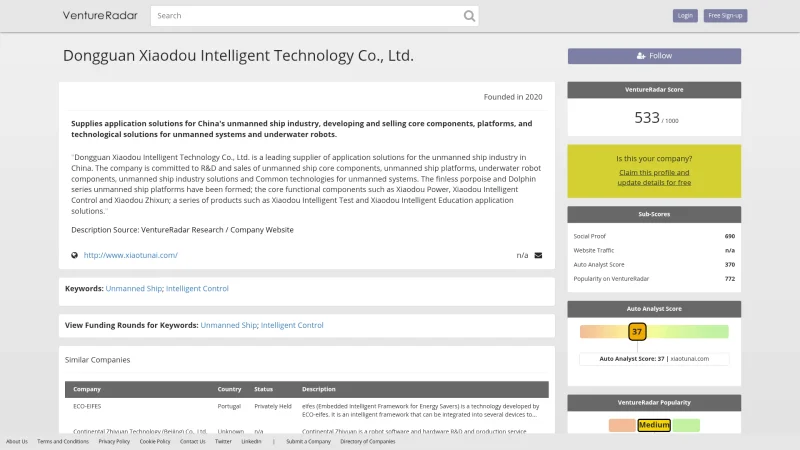The width and height of the screenshot is (800, 450).
Task: Click Popularity on VentureRadar sub-score row
Action: pos(654,279)
